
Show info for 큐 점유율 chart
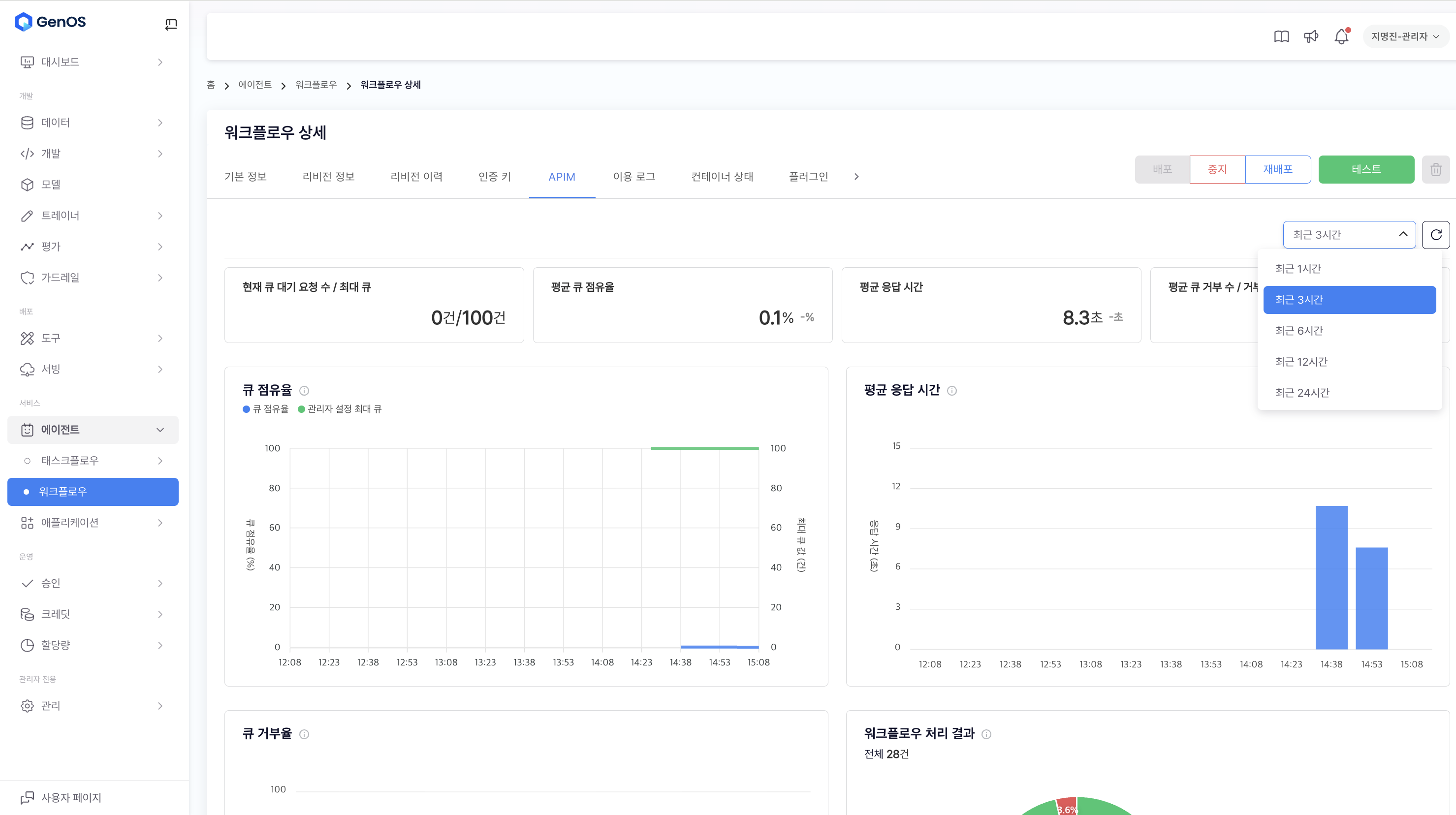point(304,391)
